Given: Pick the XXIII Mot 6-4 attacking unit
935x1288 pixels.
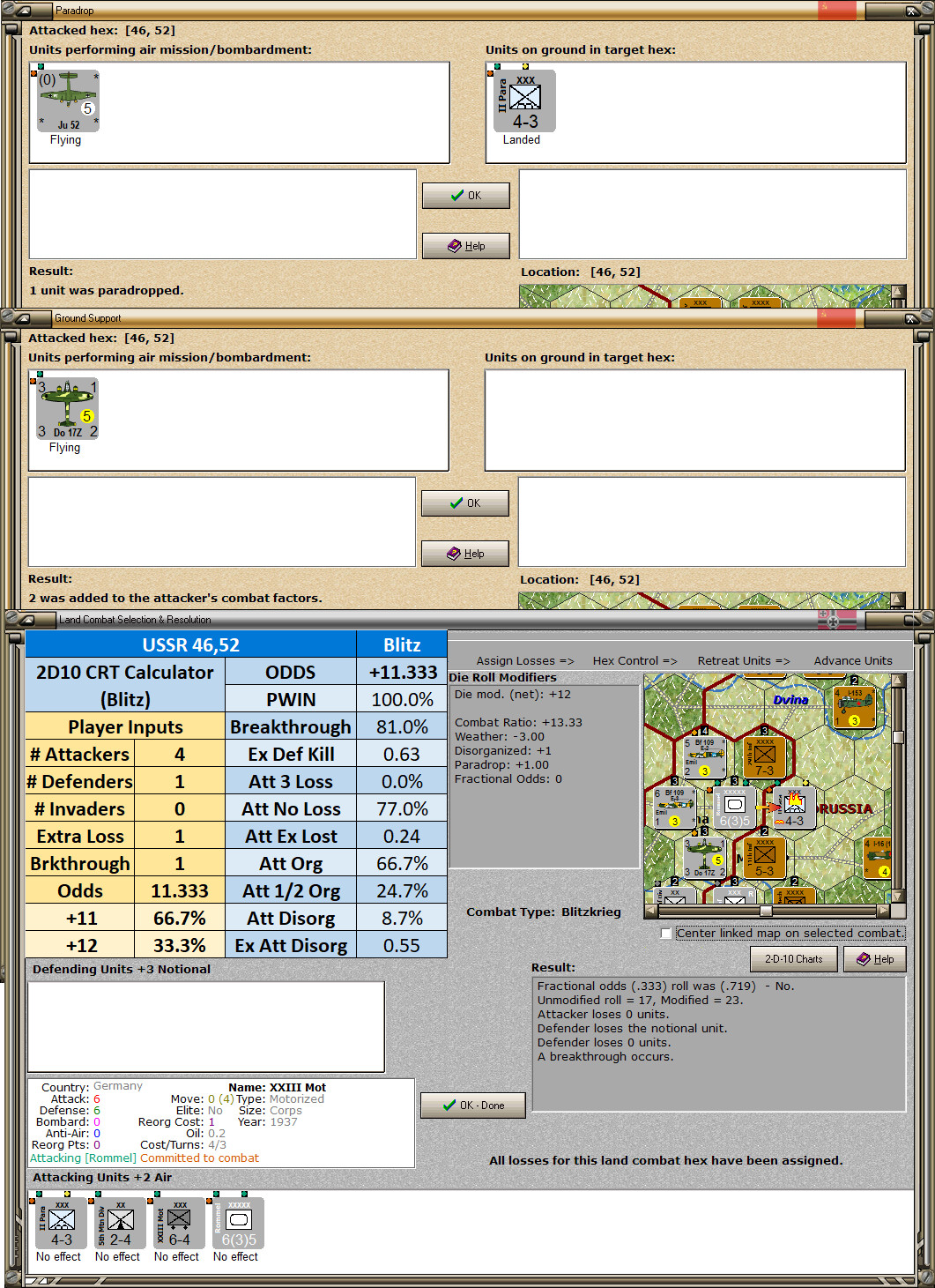Looking at the screenshot, I should click(x=180, y=1223).
